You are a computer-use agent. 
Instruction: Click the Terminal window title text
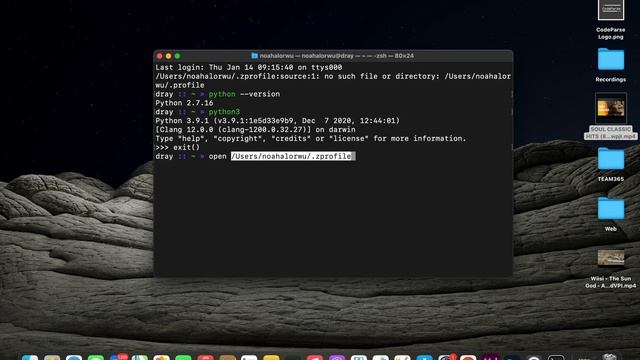click(x=337, y=56)
